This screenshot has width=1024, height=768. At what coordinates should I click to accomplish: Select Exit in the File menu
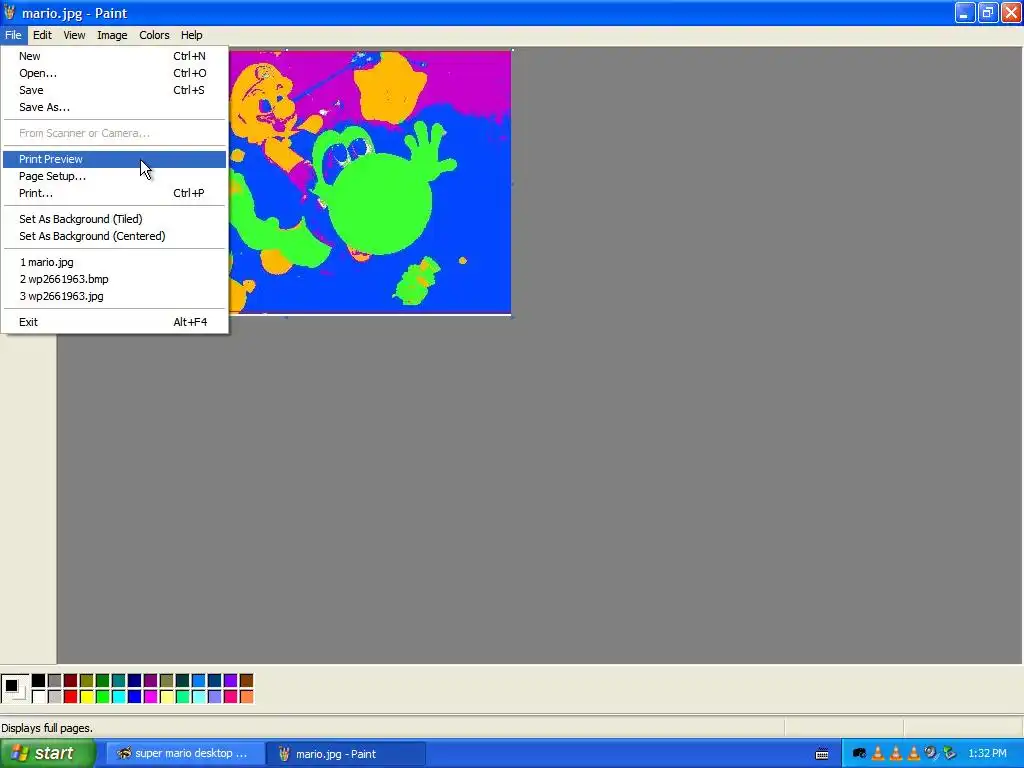pos(114,322)
